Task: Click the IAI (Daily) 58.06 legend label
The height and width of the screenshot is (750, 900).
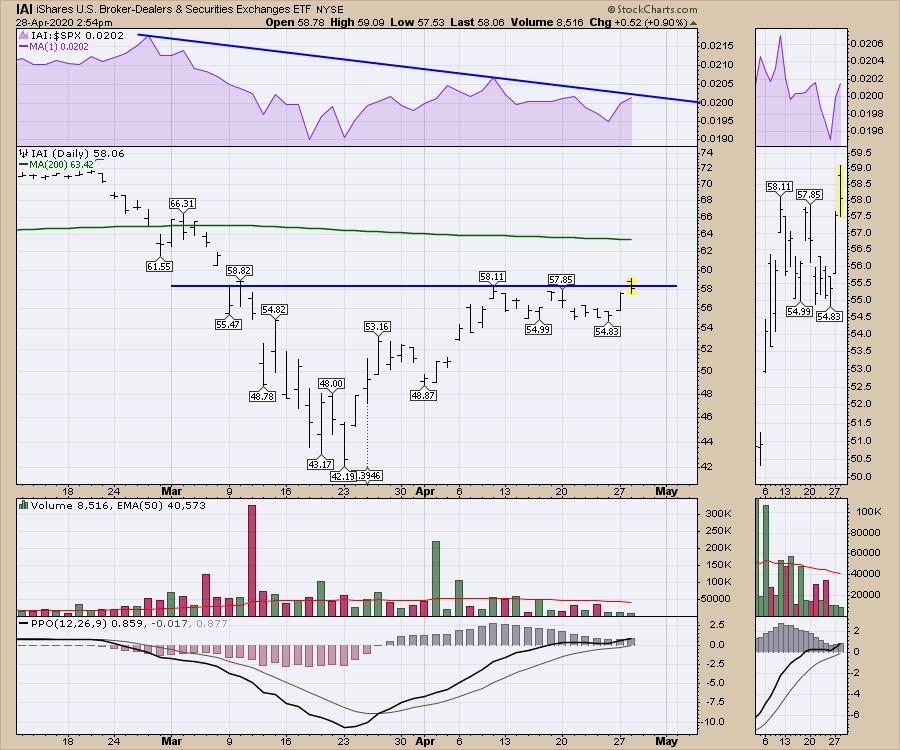Action: click(77, 153)
